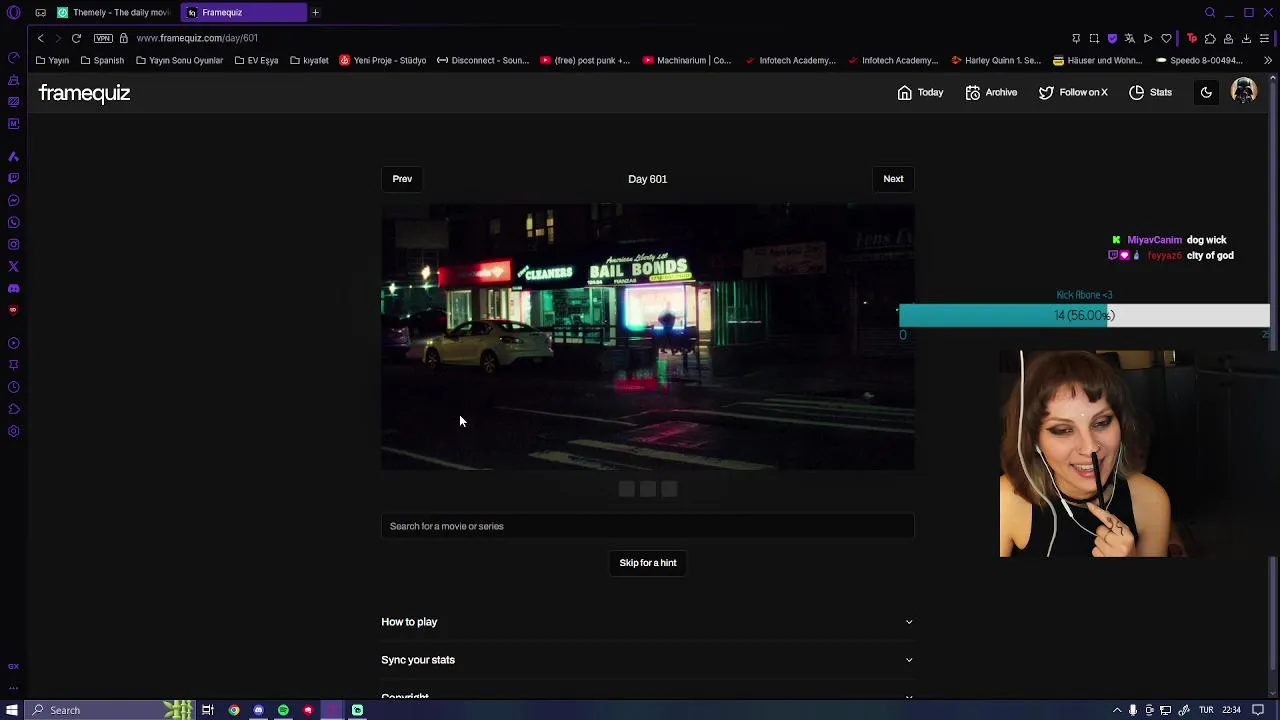Open the (free) post punk bookmark
The width and height of the screenshot is (1280, 720).
(585, 60)
